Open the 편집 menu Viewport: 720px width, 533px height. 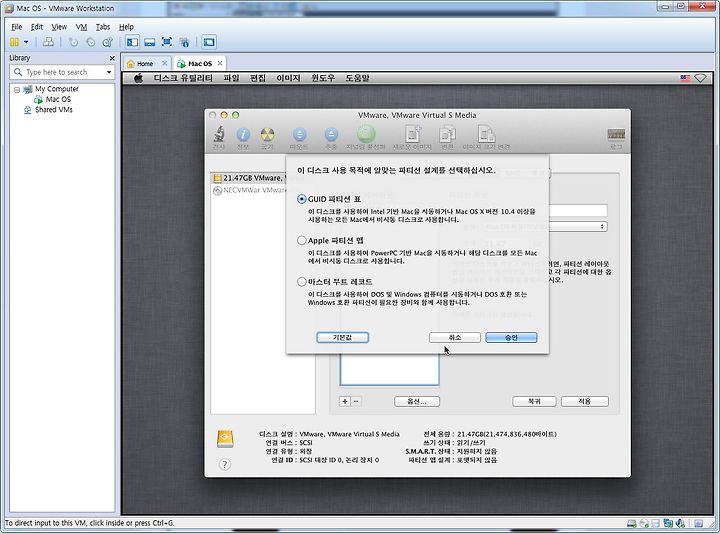258,78
